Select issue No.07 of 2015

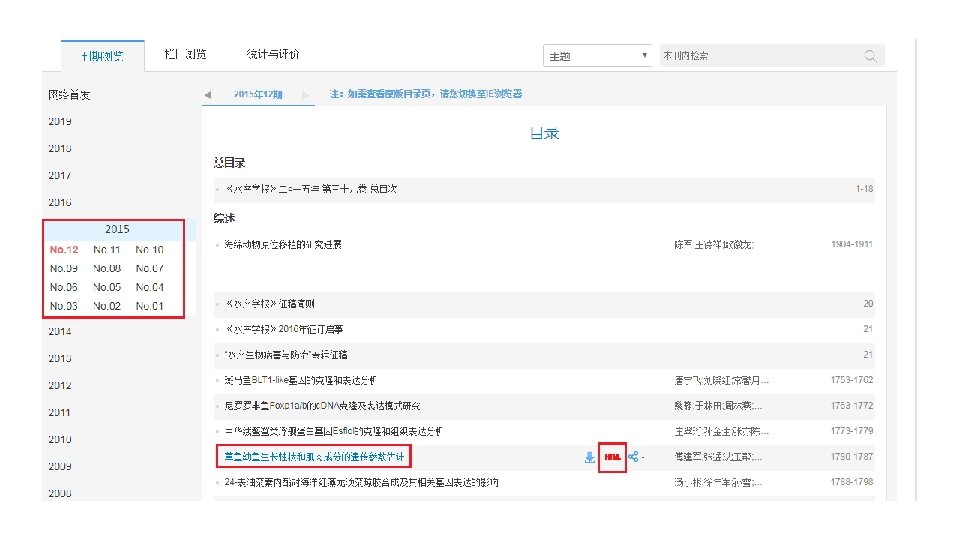coord(149,268)
